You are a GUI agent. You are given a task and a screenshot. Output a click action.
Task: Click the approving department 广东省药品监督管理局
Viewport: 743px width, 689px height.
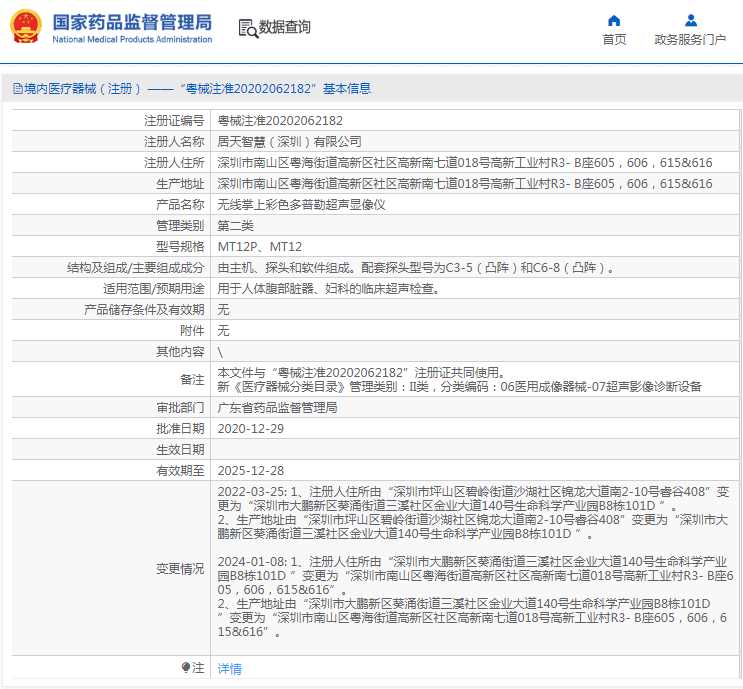[277, 408]
